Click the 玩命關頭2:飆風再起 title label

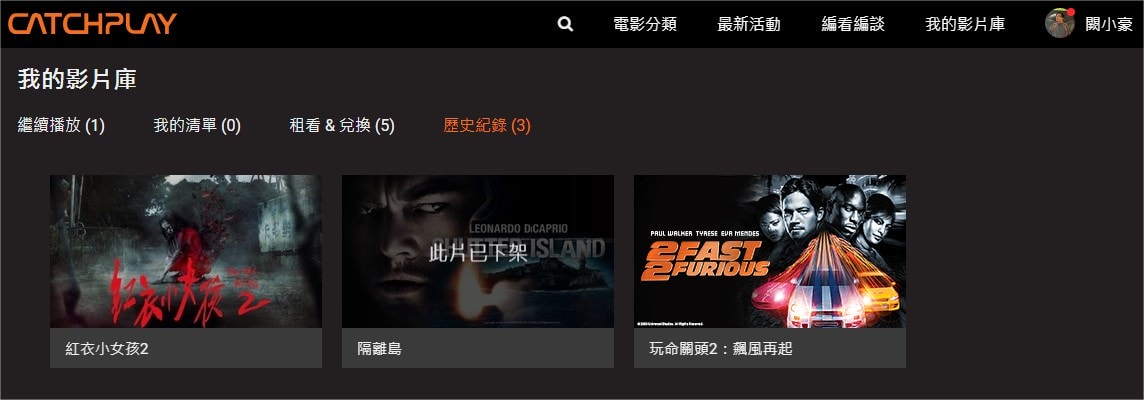tap(721, 349)
